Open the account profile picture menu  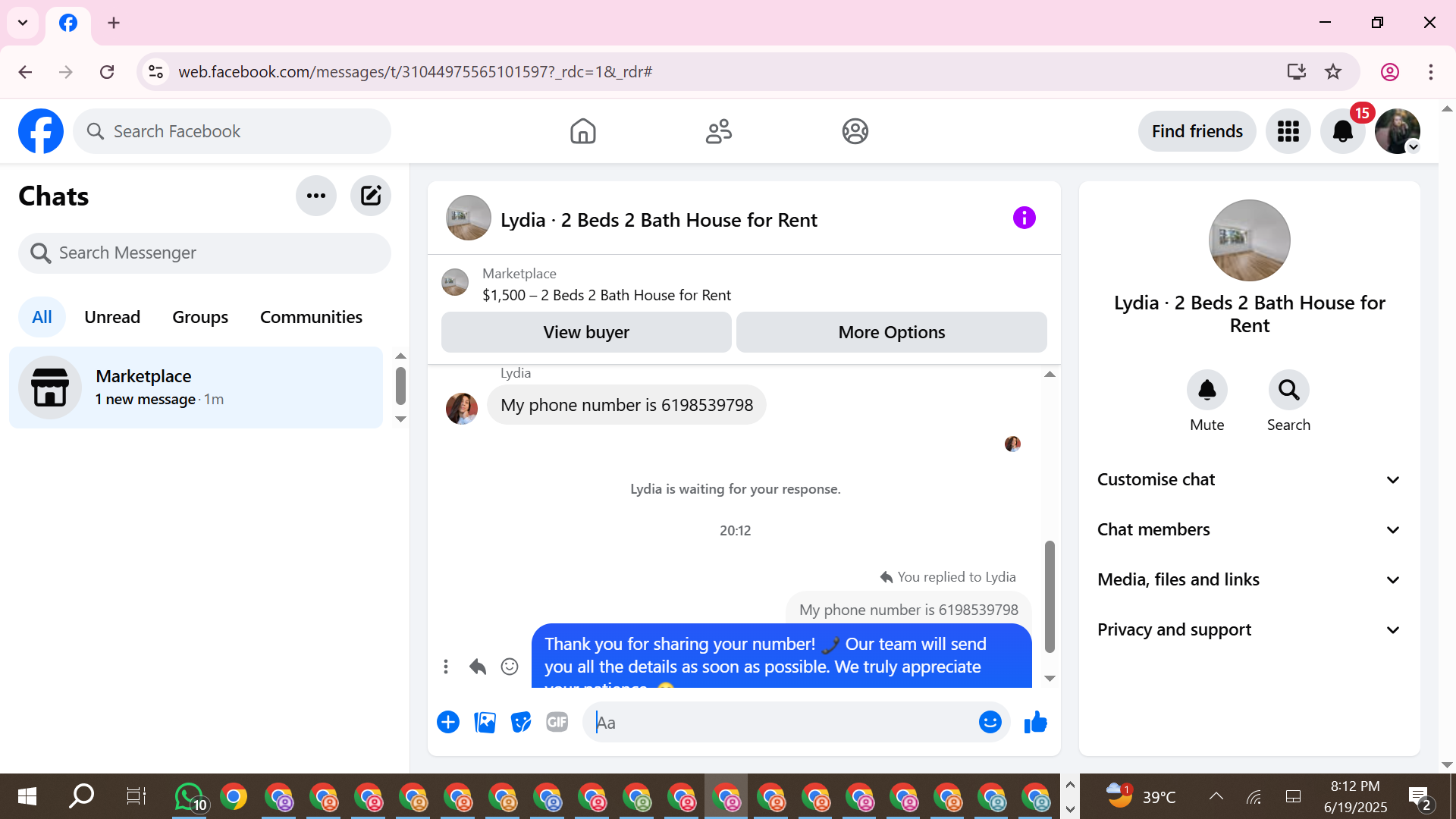[1398, 131]
